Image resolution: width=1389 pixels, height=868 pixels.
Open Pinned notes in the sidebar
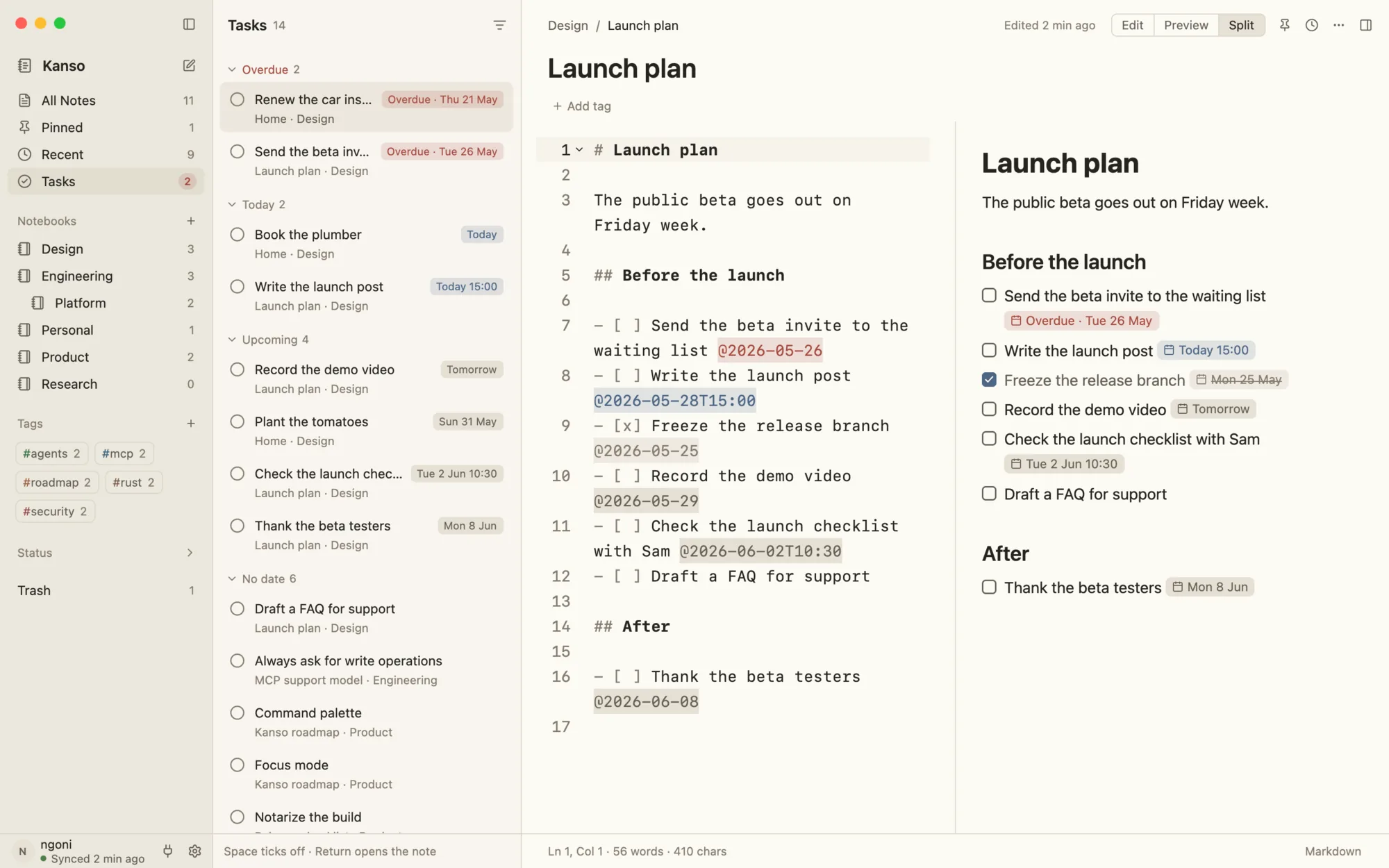(106, 127)
